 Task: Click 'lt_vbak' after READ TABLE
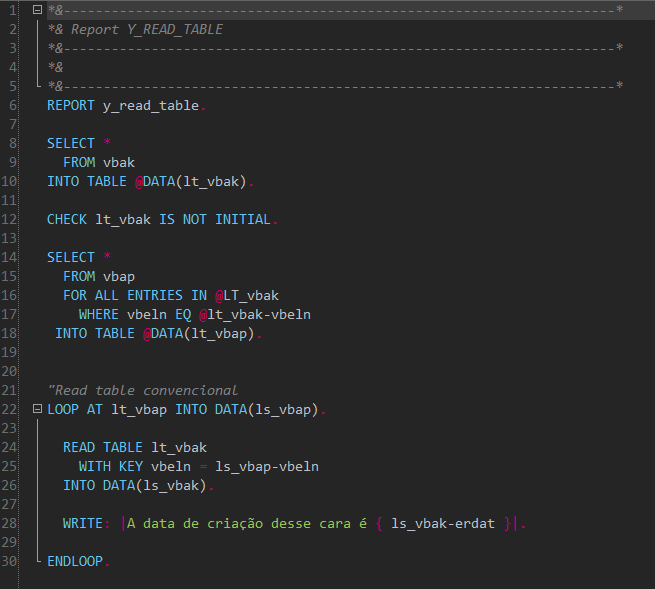click(179, 448)
